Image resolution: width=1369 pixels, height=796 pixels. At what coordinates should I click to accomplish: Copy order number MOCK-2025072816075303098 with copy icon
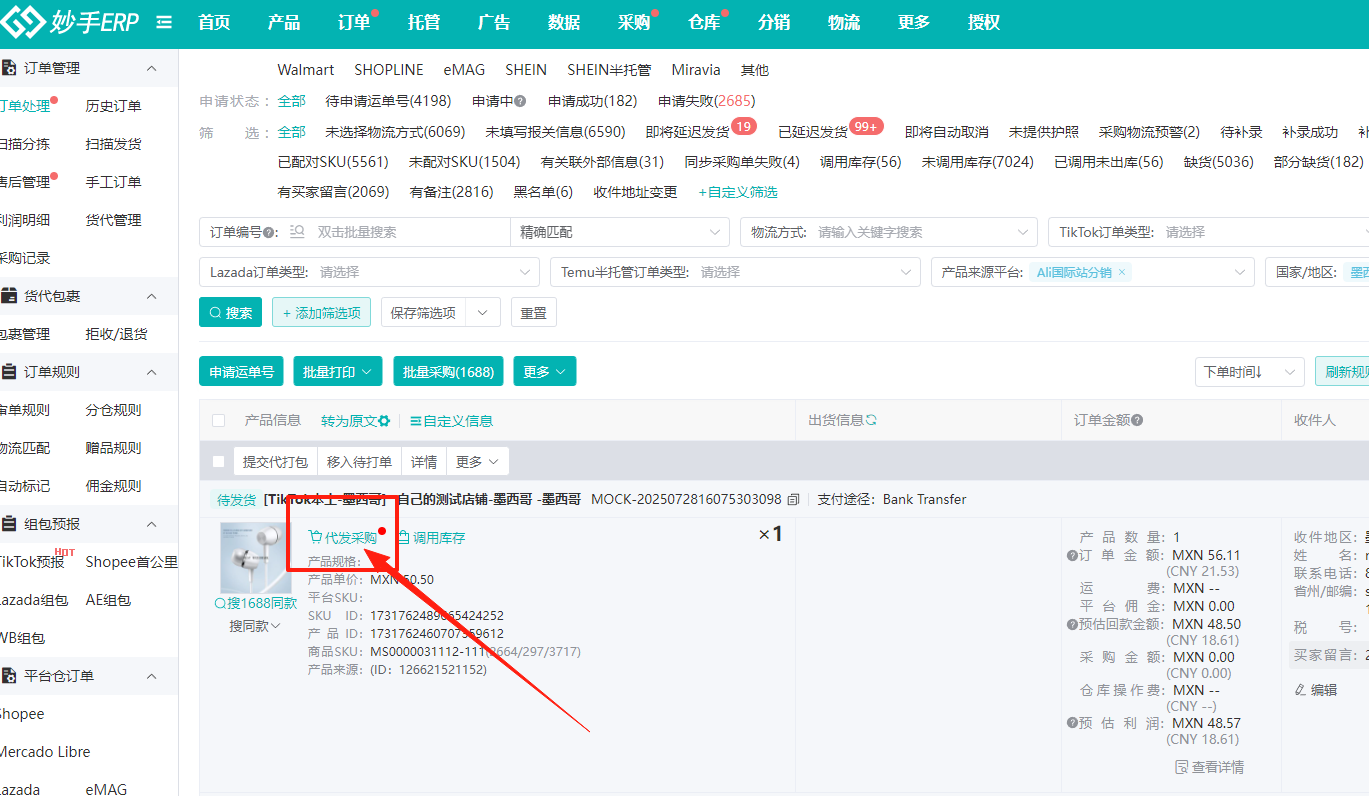click(793, 499)
